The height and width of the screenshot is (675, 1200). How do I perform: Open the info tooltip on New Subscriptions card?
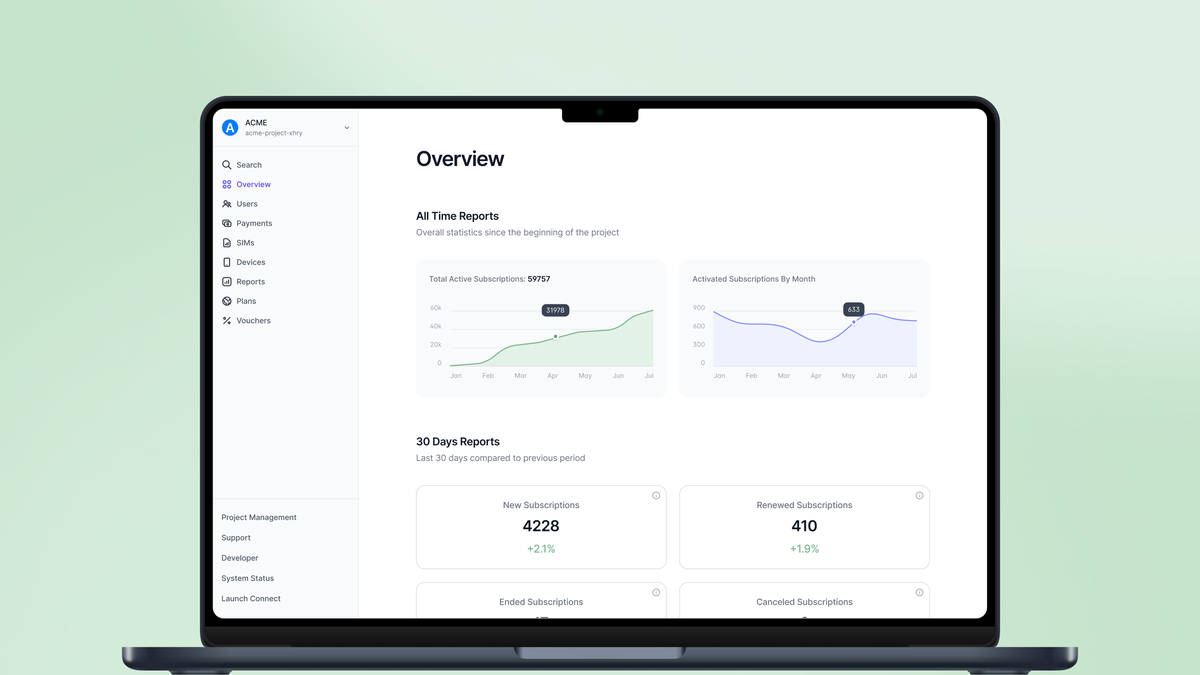[656, 495]
